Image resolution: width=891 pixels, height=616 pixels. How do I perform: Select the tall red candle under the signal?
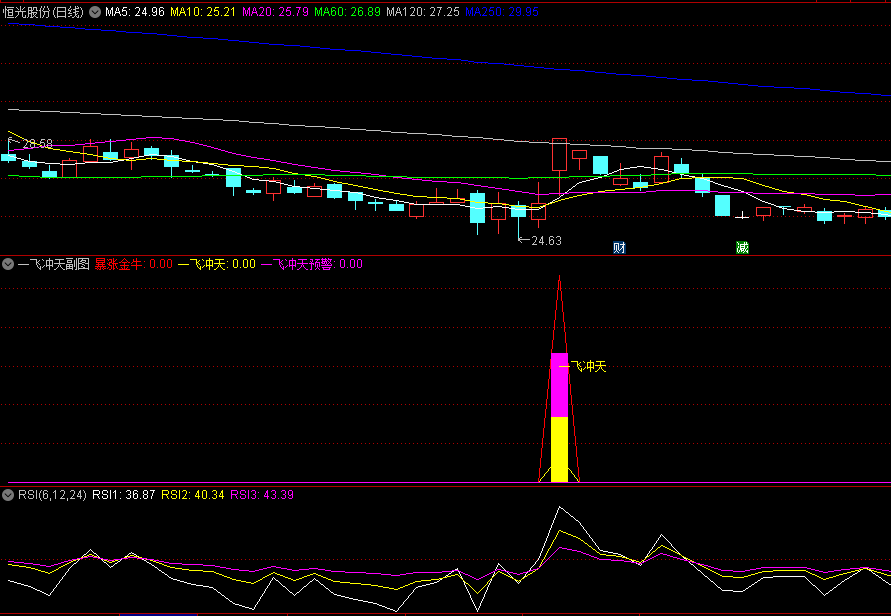click(559, 154)
